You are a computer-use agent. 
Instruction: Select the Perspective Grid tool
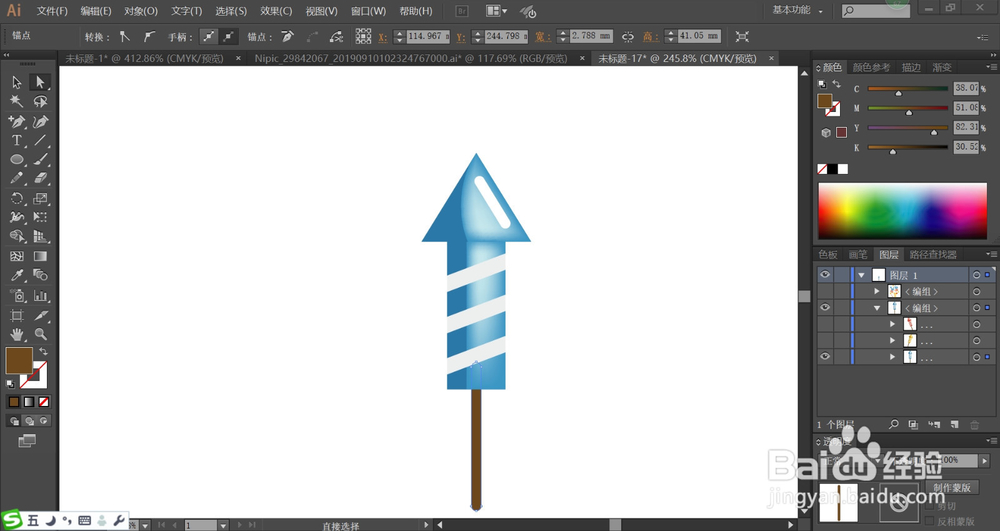[40, 236]
